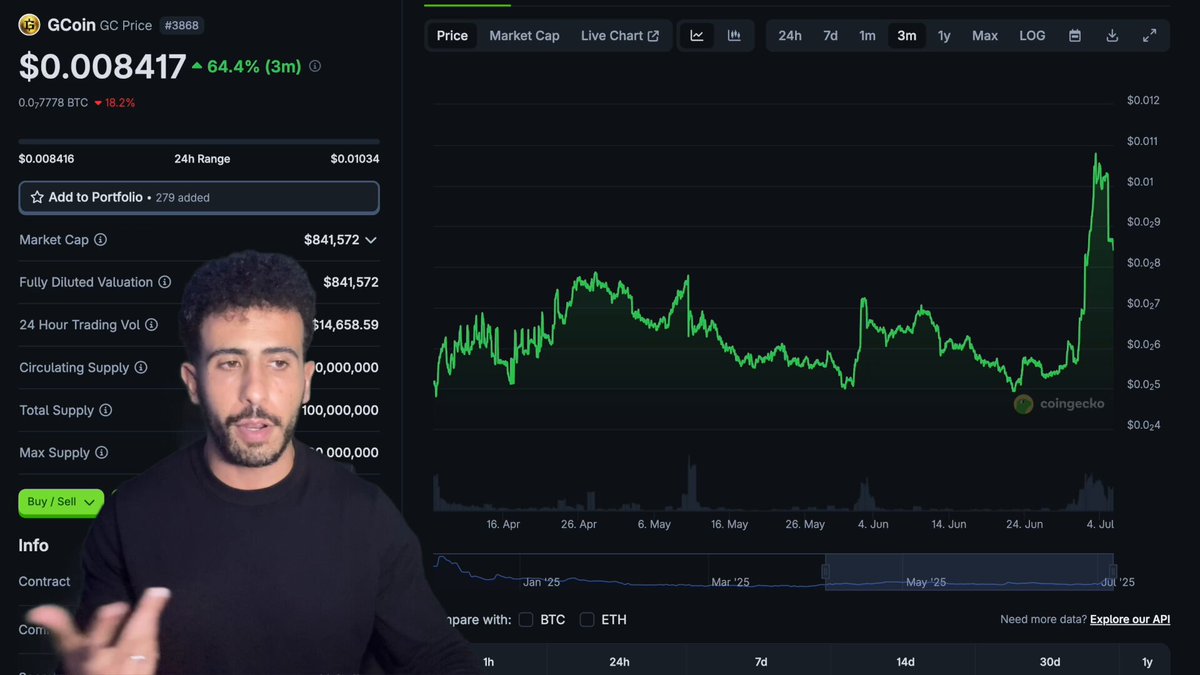Viewport: 1200px width, 675px height.
Task: Click the 30d column header
Action: [1050, 662]
